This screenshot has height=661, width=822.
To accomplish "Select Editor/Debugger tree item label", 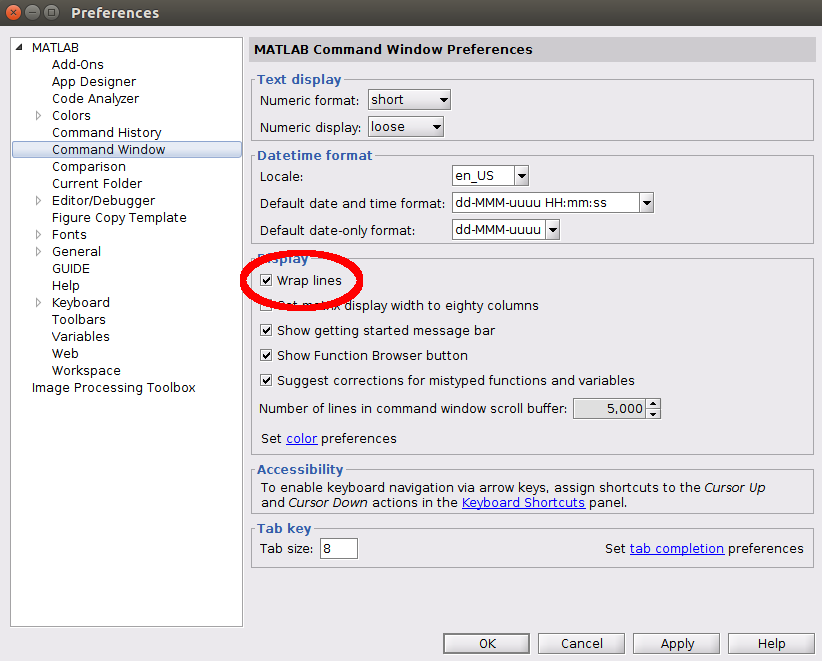I will pos(103,200).
